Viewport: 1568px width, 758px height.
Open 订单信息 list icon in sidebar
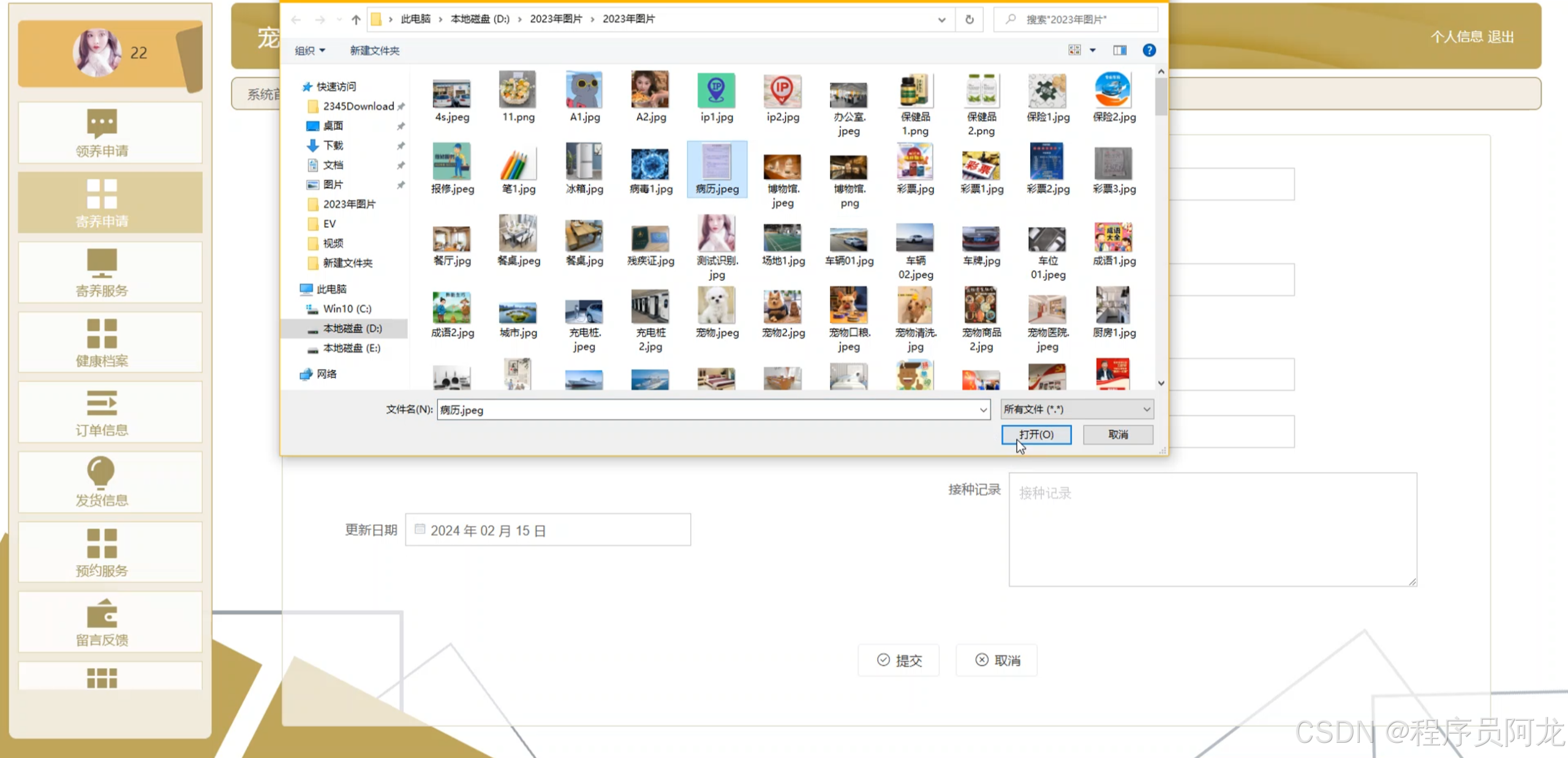click(x=102, y=403)
